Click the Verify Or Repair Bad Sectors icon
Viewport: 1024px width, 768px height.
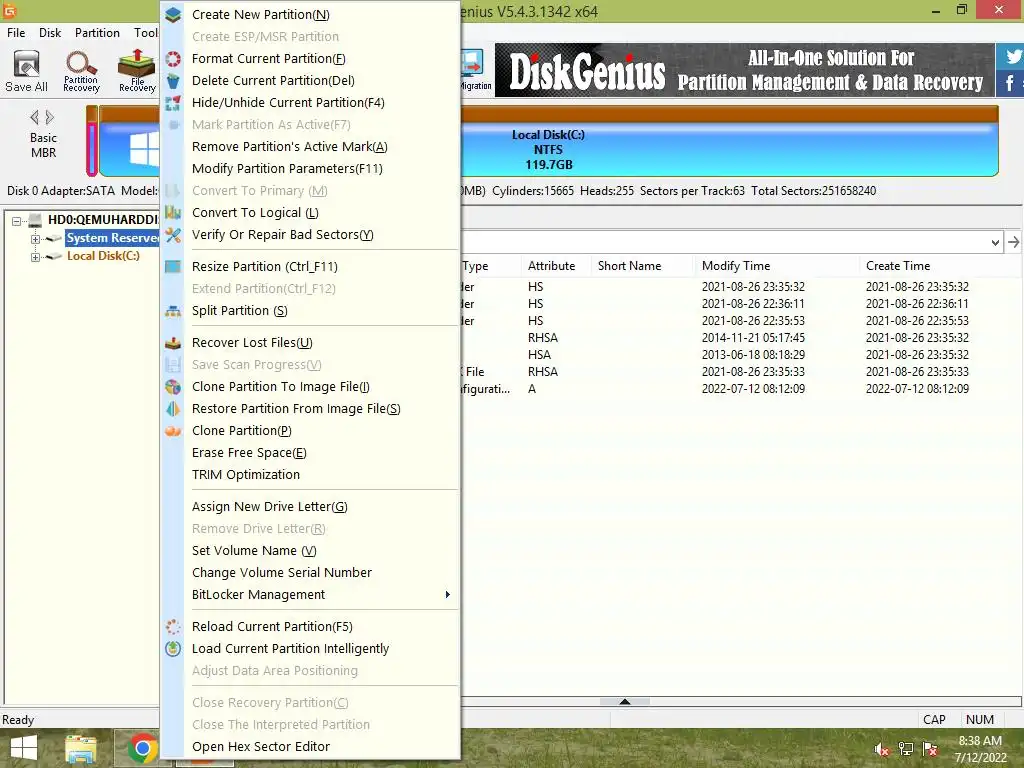173,234
